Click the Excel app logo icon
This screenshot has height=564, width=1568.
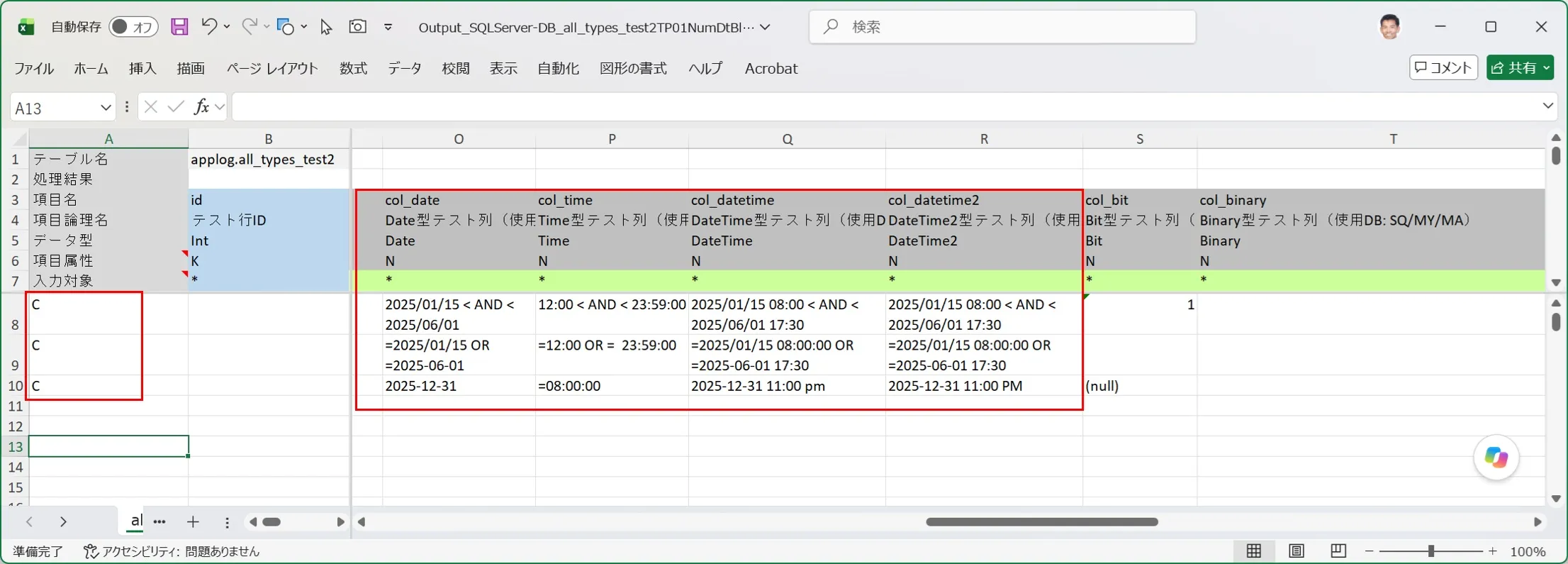(26, 27)
